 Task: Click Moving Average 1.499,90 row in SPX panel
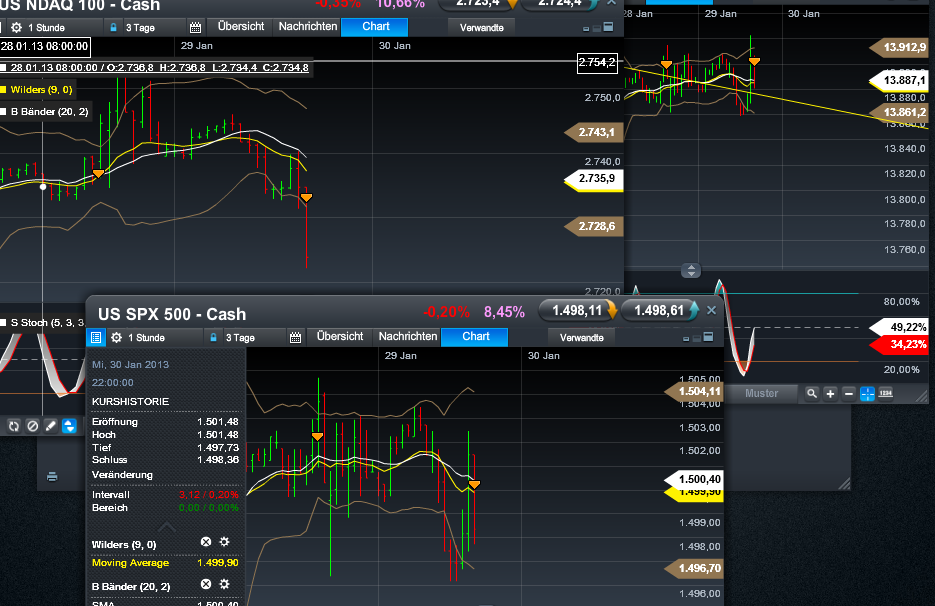[x=165, y=562]
